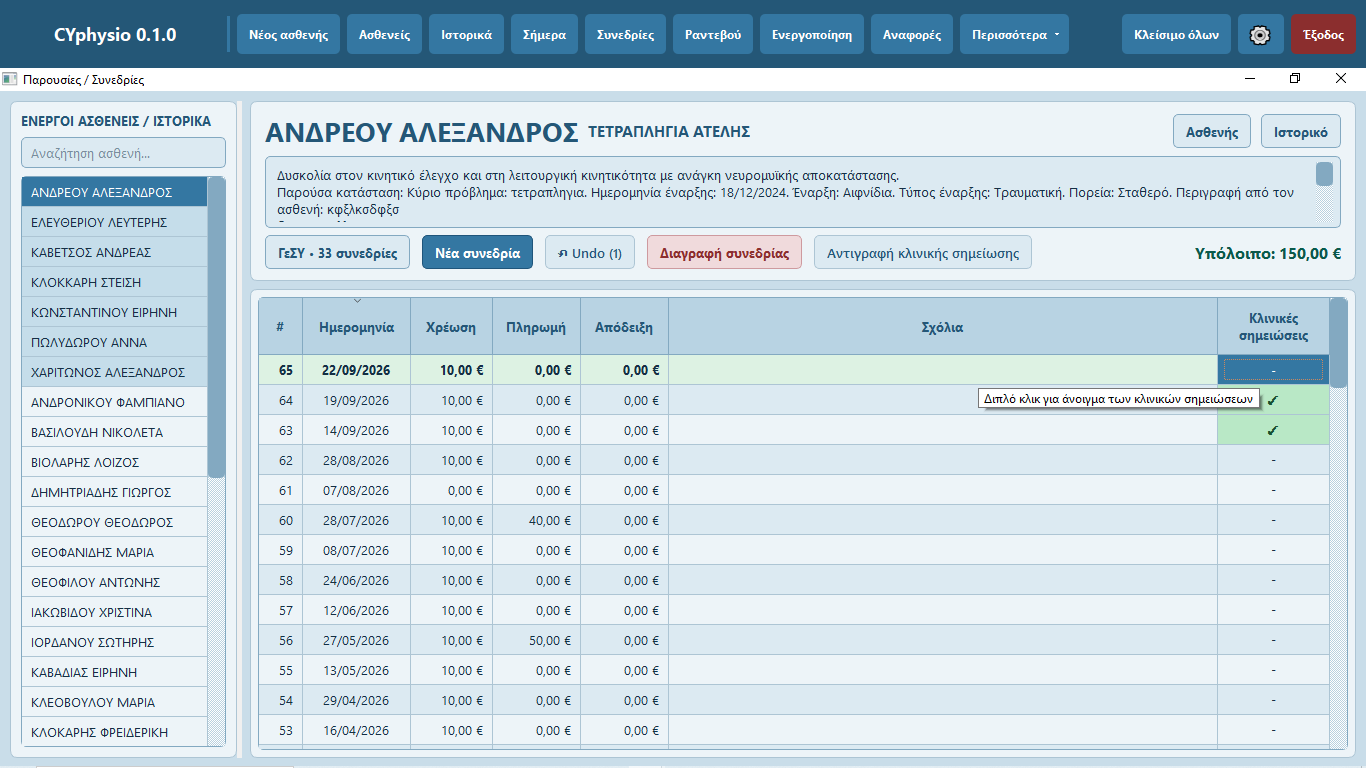Click the Χρέωση column header
Screen dimensions: 1366x768
[451, 327]
